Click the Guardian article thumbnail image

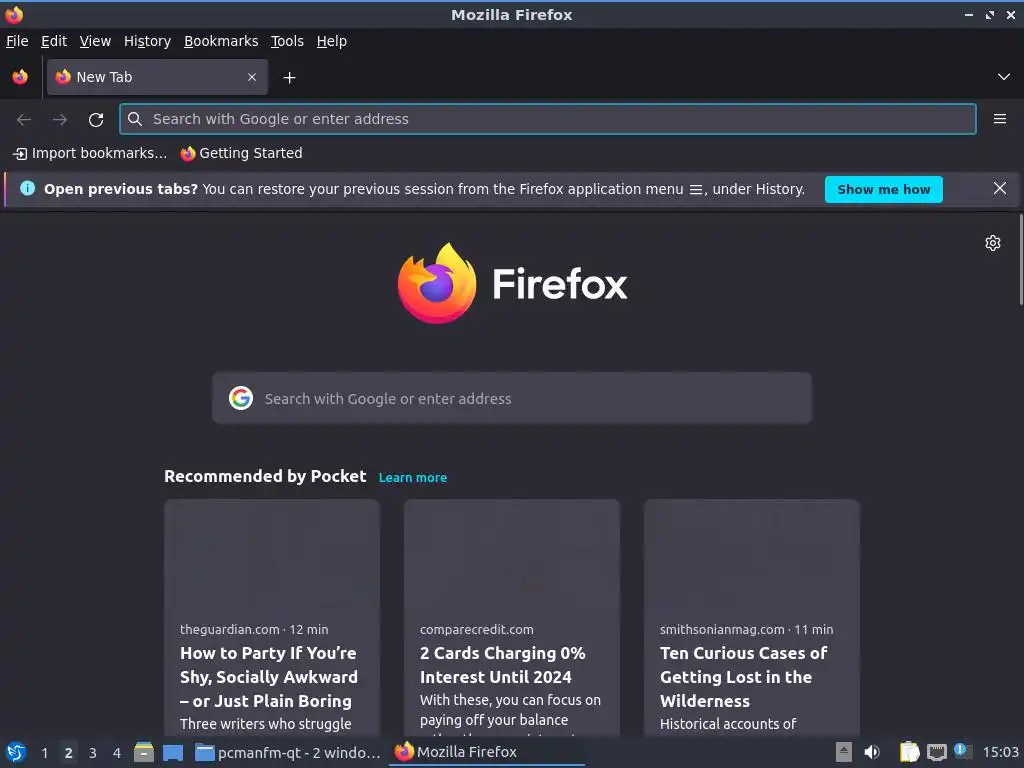272,556
